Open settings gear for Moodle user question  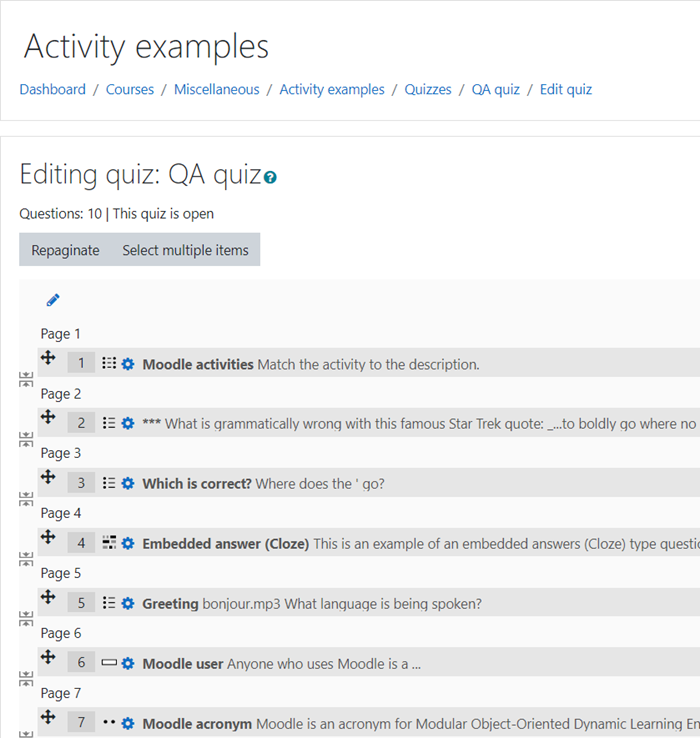[x=128, y=664]
